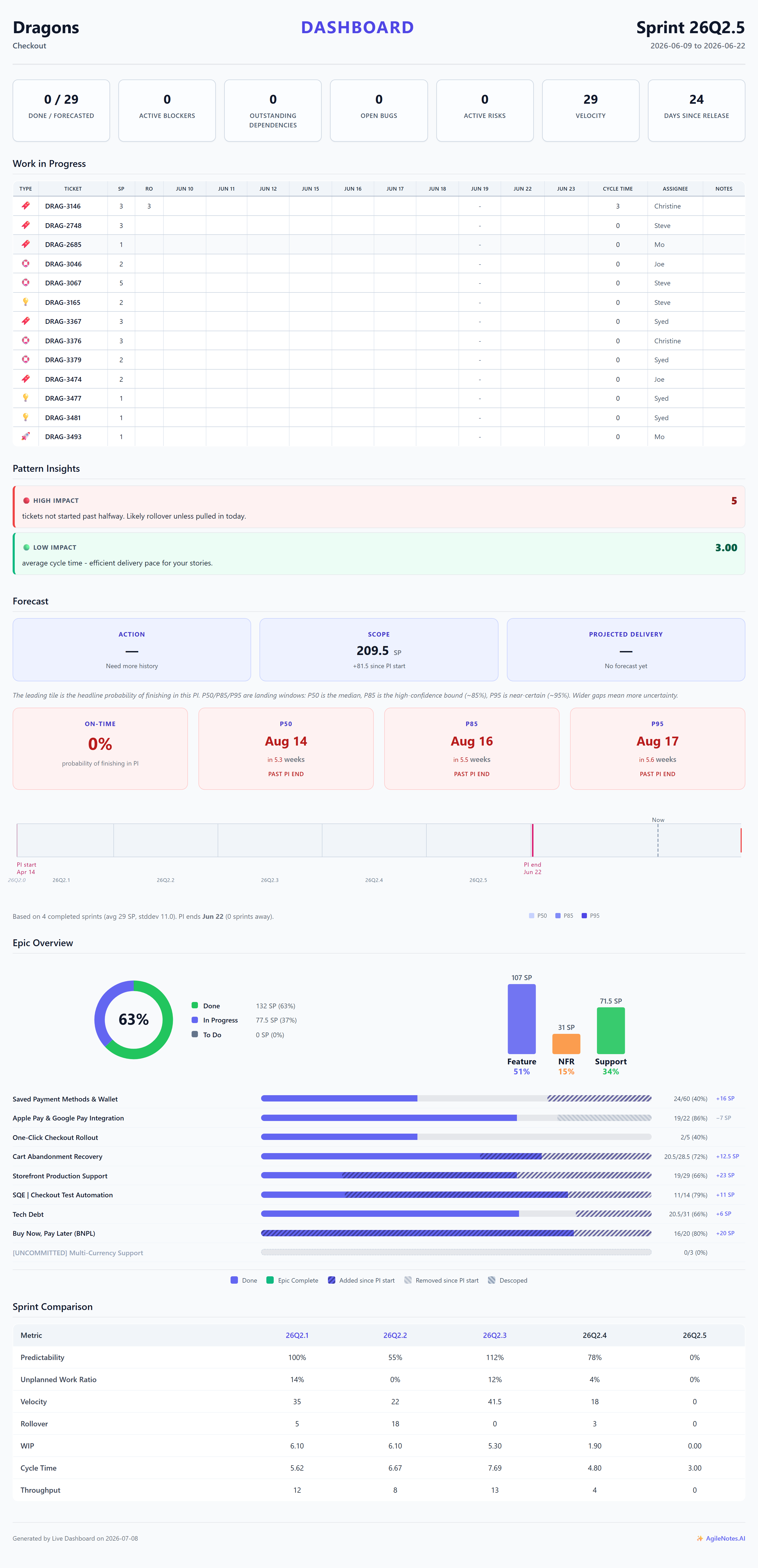
Task: Click the Done legend swatch in epic legend
Action: click(234, 1280)
